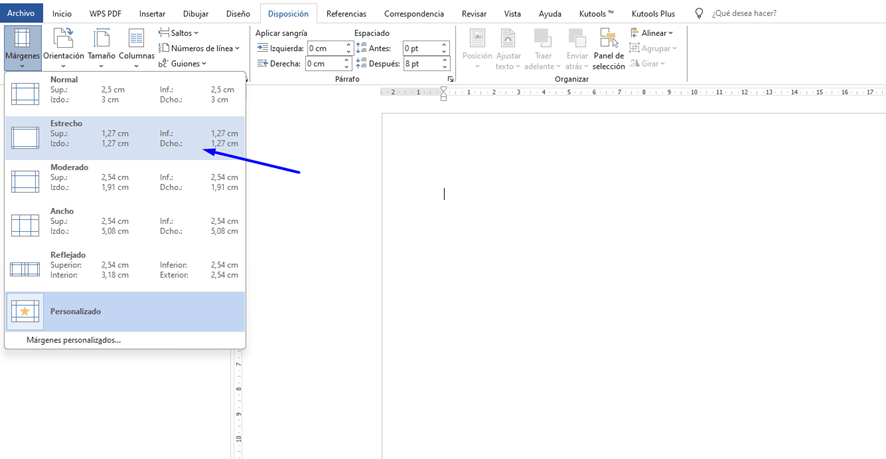Open the Panel de selección
The image size is (886, 459).
tap(608, 47)
